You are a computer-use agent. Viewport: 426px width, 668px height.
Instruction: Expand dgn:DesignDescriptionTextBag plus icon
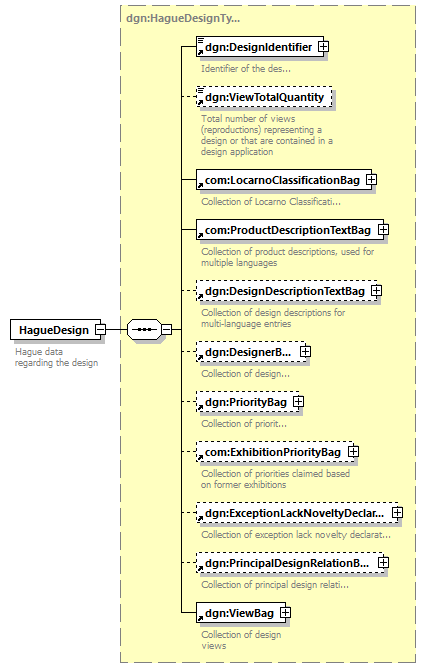(377, 291)
